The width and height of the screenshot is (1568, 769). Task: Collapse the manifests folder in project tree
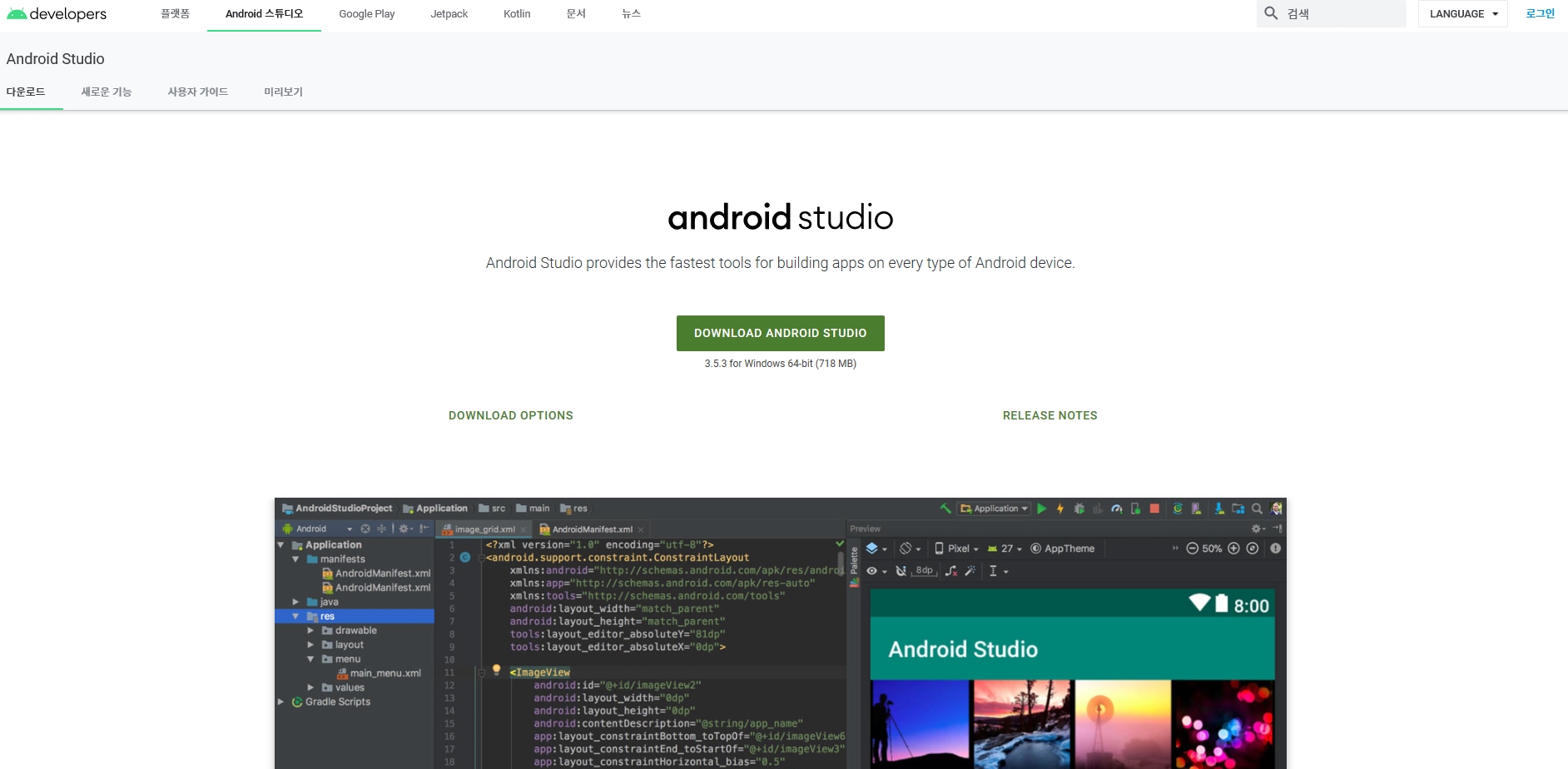pos(295,559)
